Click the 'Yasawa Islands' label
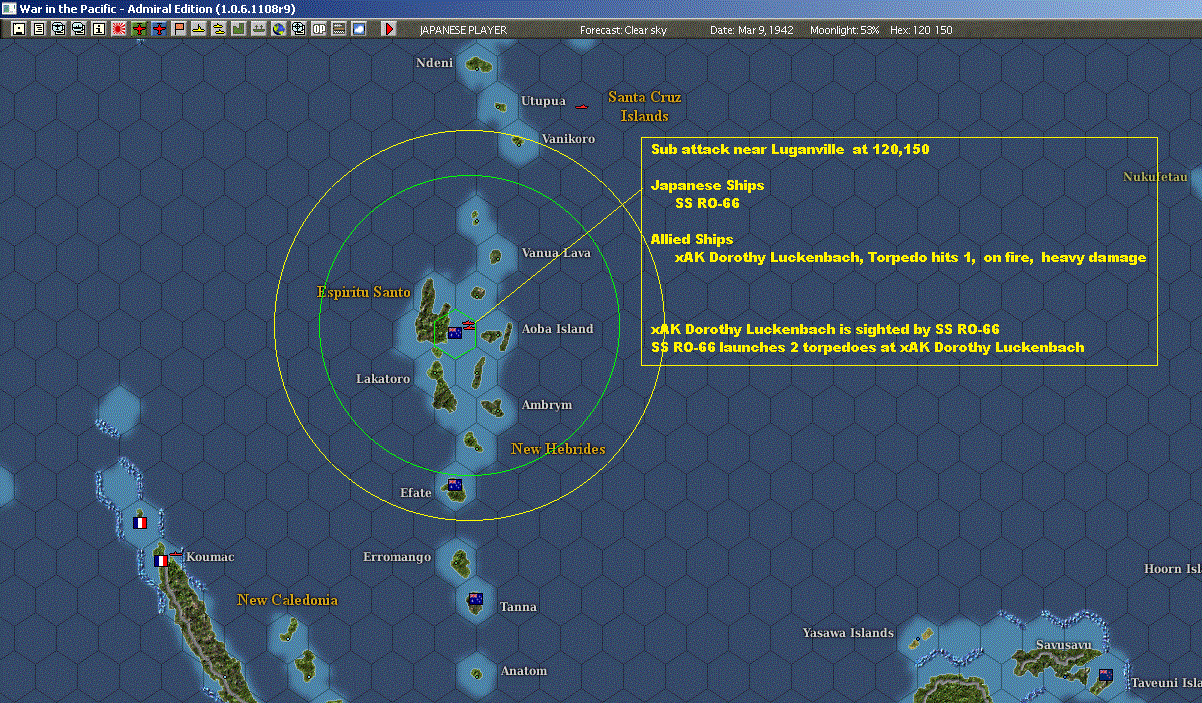Image resolution: width=1202 pixels, height=703 pixels. point(848,633)
